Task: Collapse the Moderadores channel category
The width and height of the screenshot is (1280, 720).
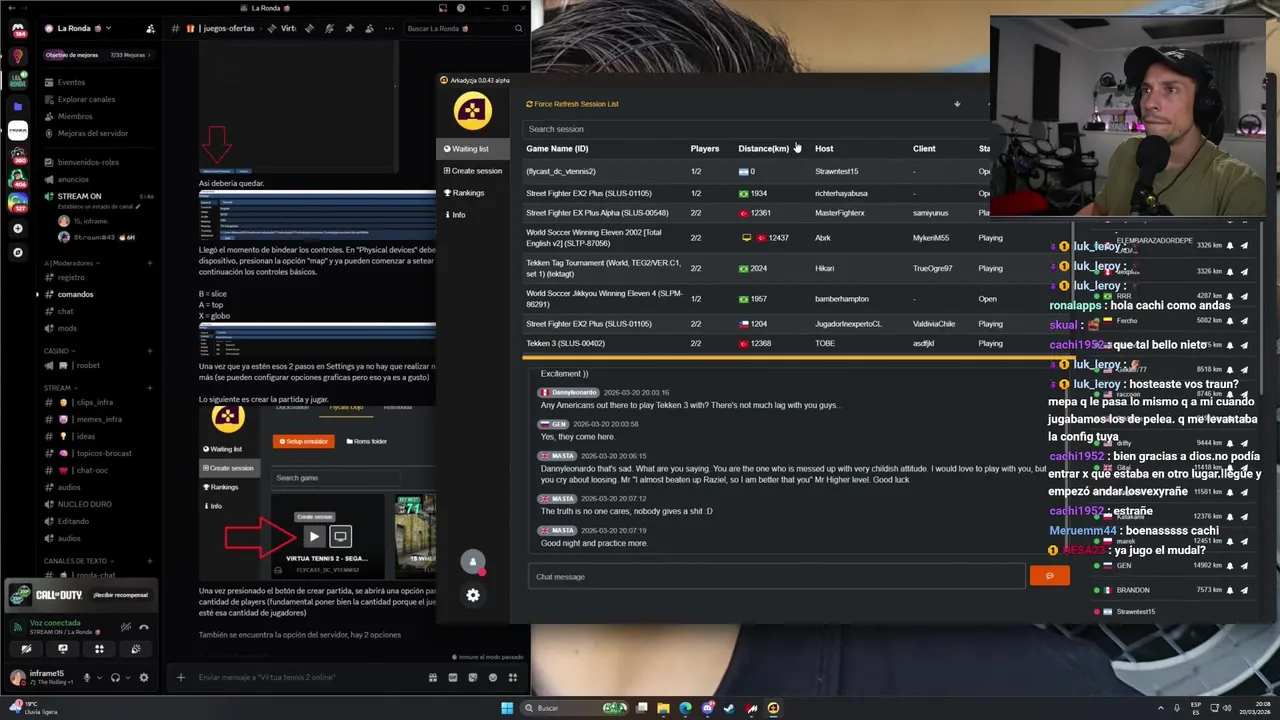Action: point(69,263)
